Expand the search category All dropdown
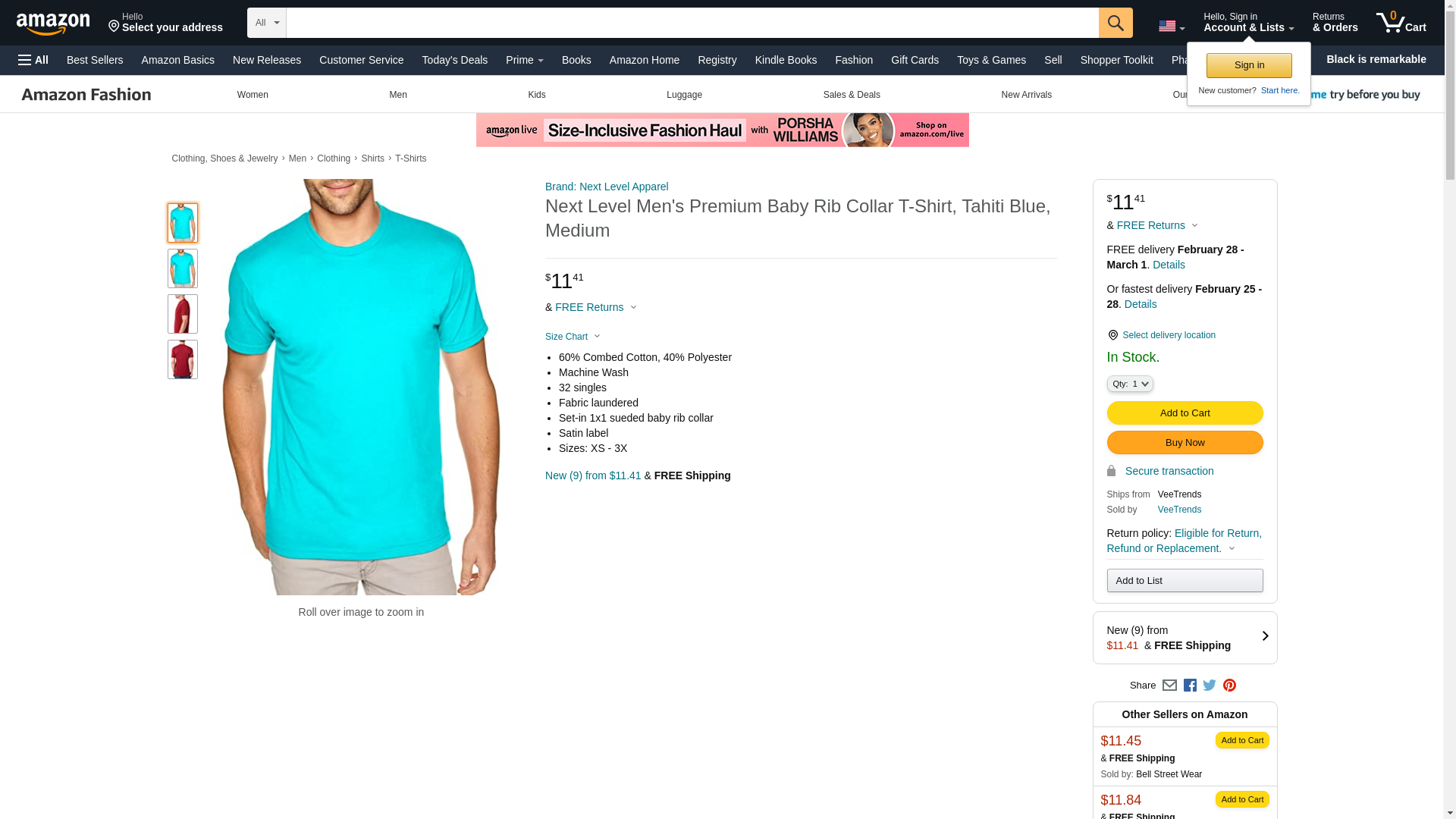 pos(266,23)
